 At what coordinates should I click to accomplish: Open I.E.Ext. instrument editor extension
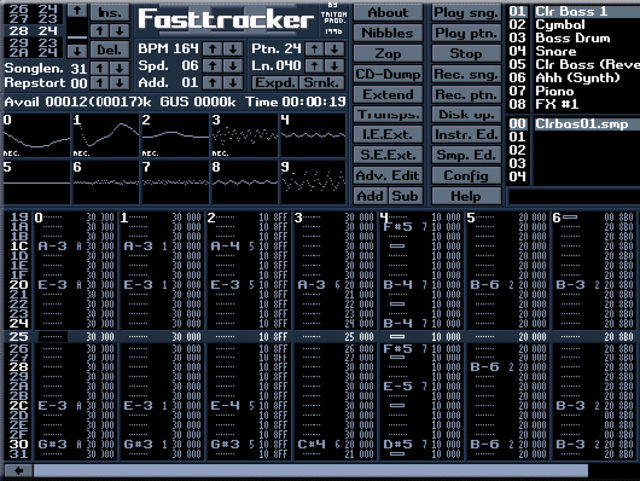388,135
